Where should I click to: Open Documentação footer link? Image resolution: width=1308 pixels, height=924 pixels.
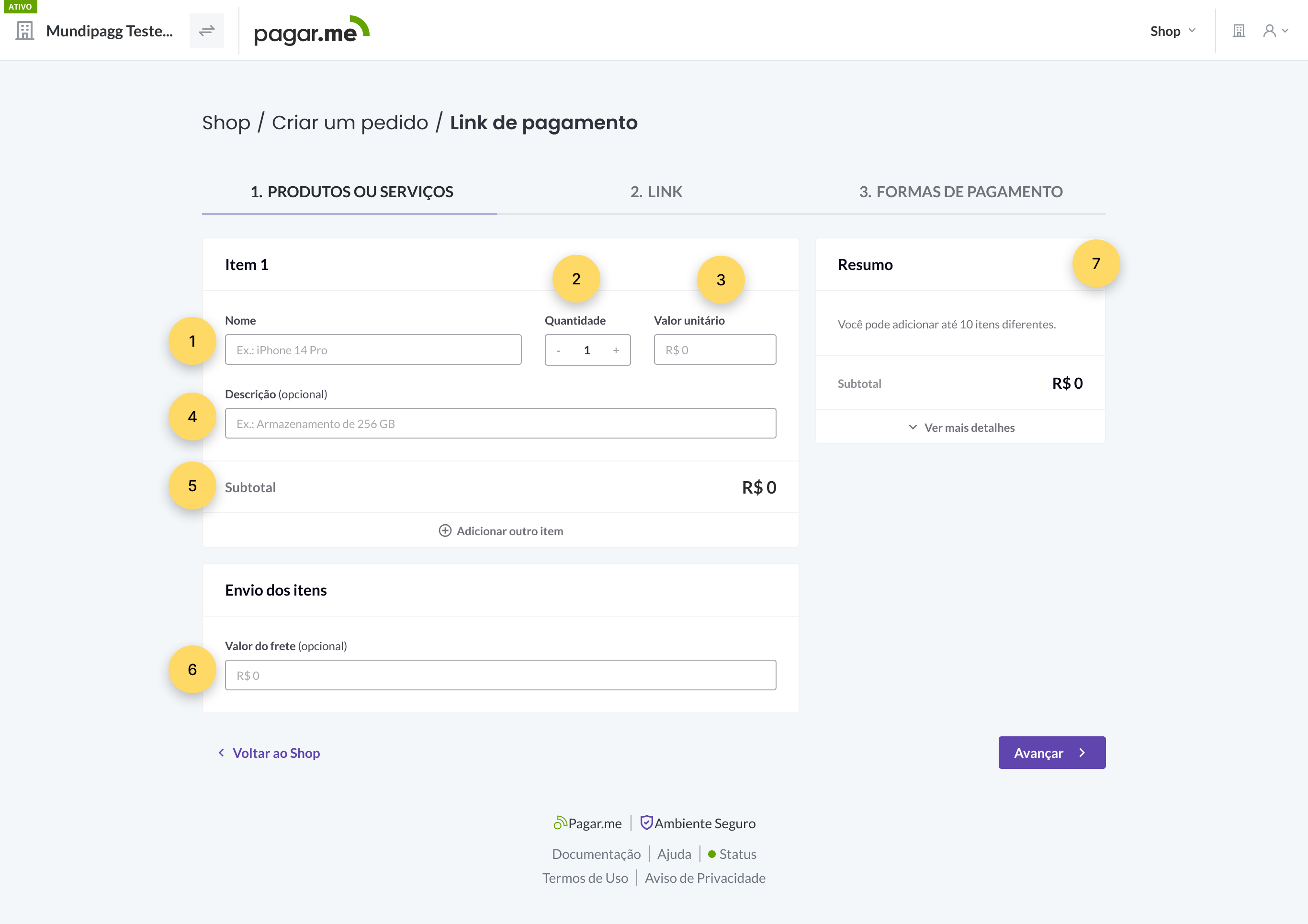tap(597, 854)
